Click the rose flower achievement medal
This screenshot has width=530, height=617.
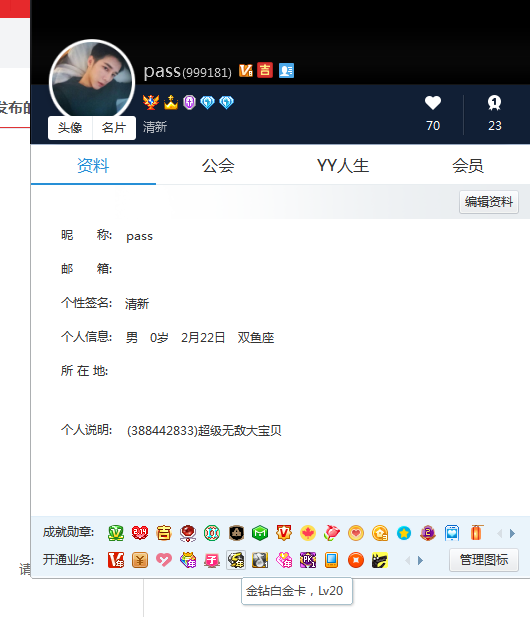[x=332, y=533]
